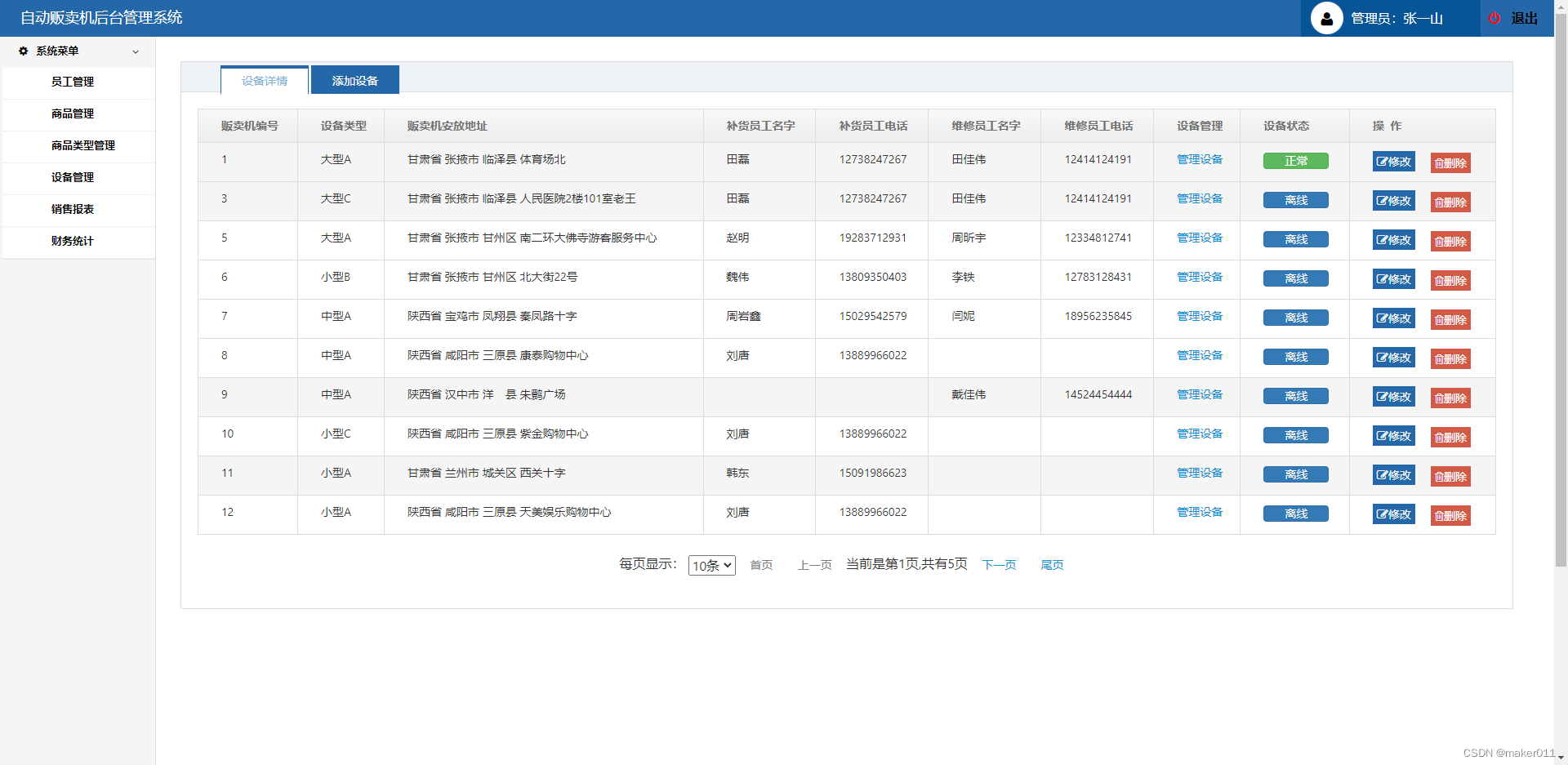1568x765 pixels.
Task: Remove machine 12 using 删除
Action: tap(1450, 515)
